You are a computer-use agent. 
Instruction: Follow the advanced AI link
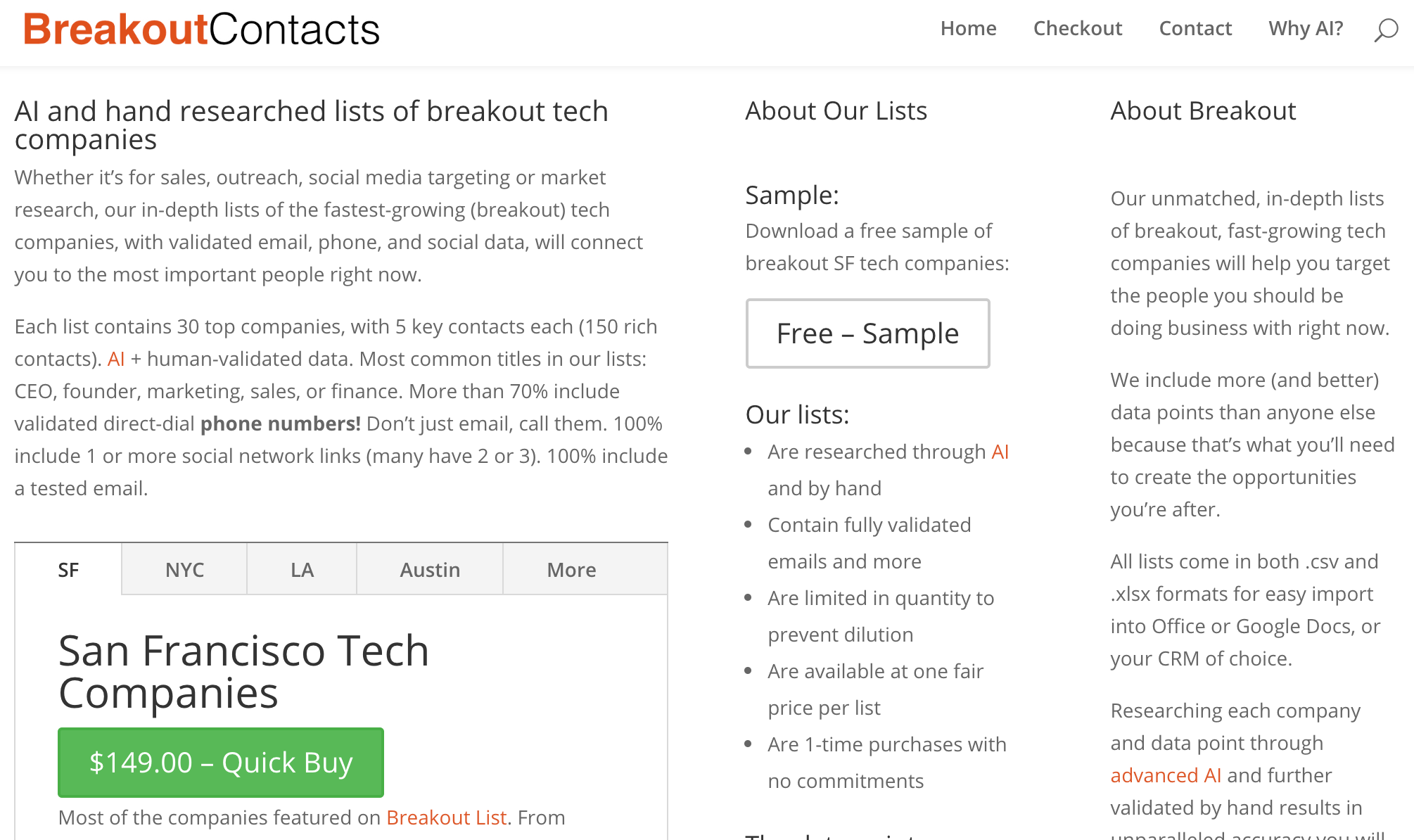1165,775
